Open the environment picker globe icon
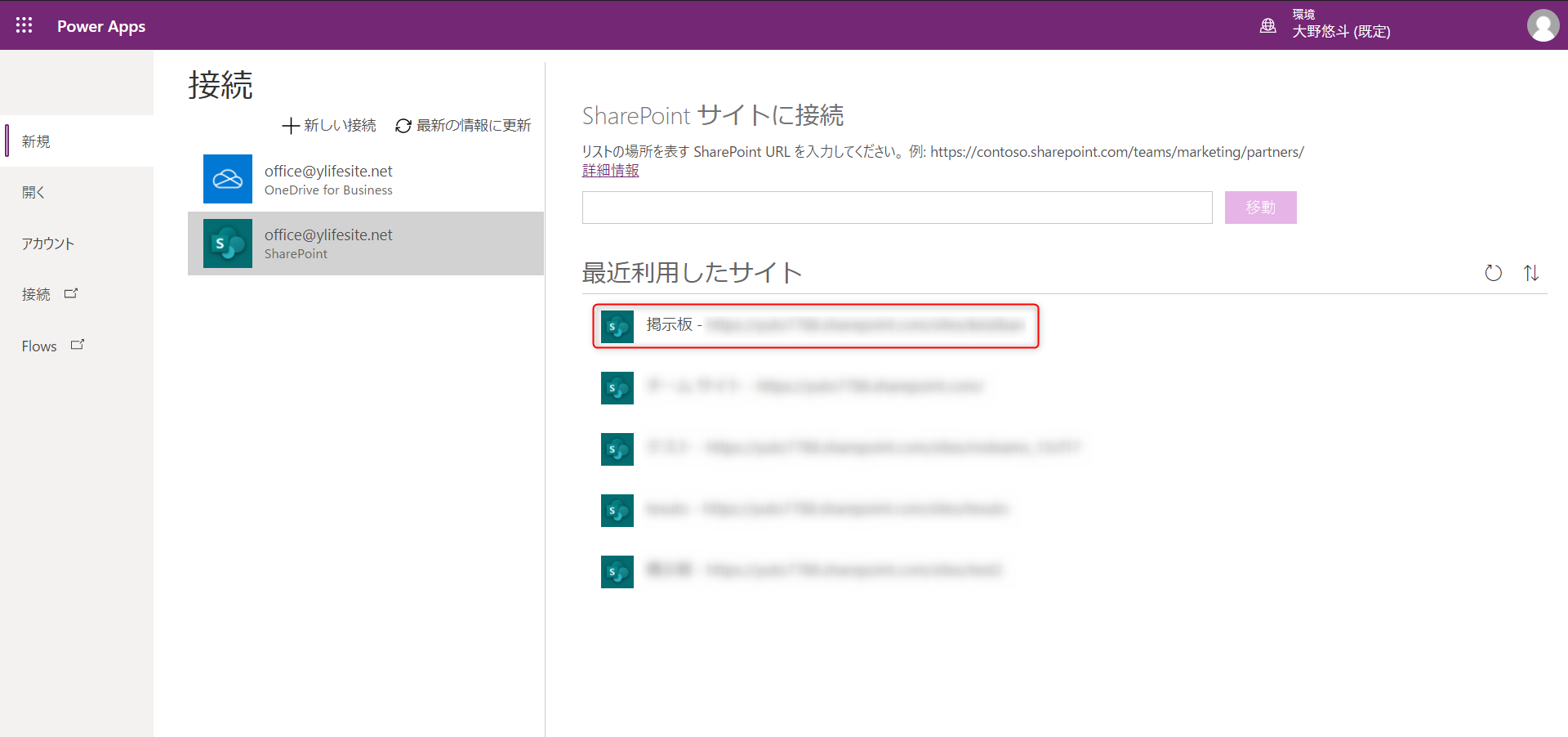This screenshot has height=737, width=1568. click(x=1267, y=25)
